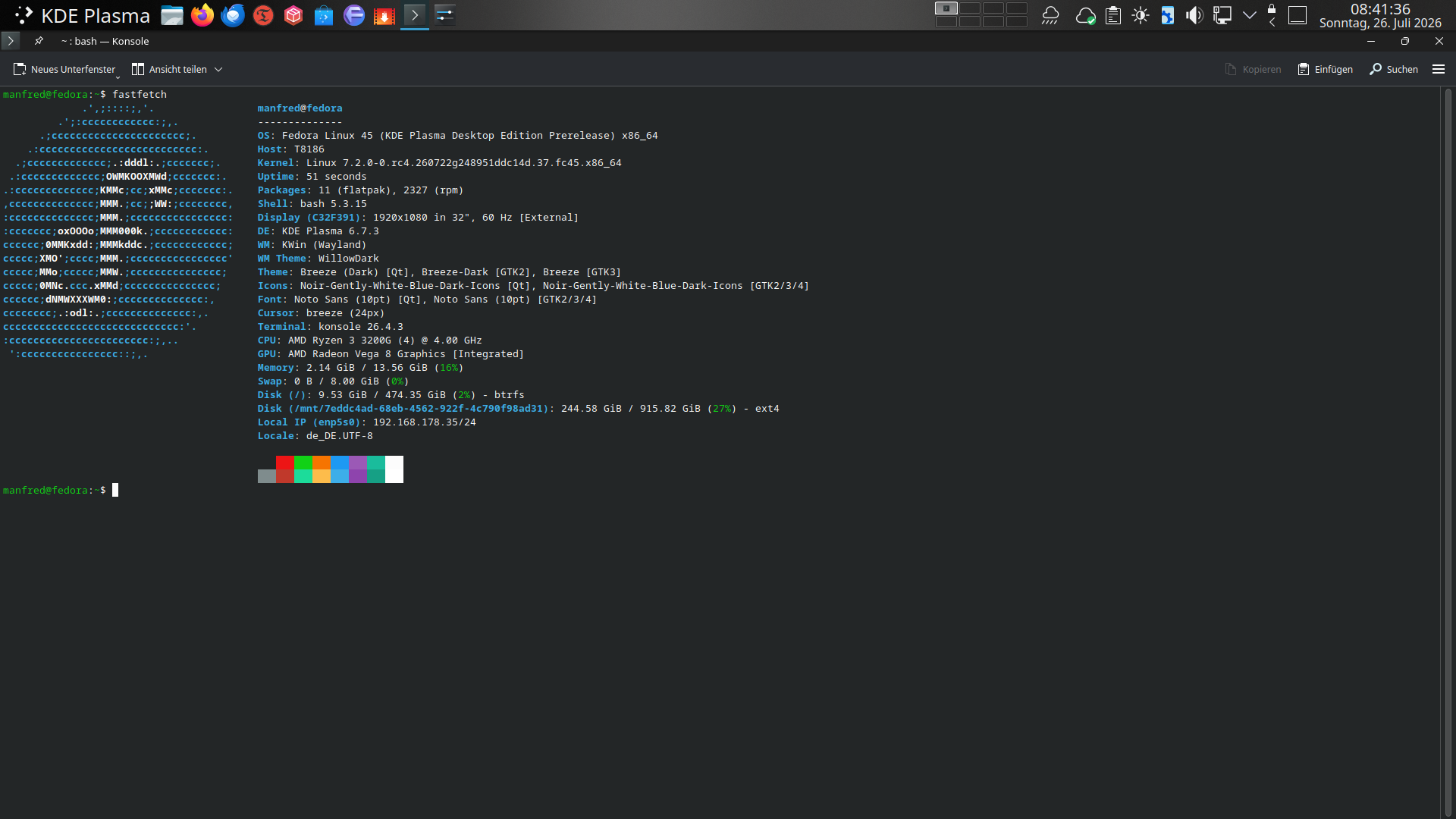The image size is (1456, 819).
Task: Close the Konsole window
Action: click(x=1439, y=41)
